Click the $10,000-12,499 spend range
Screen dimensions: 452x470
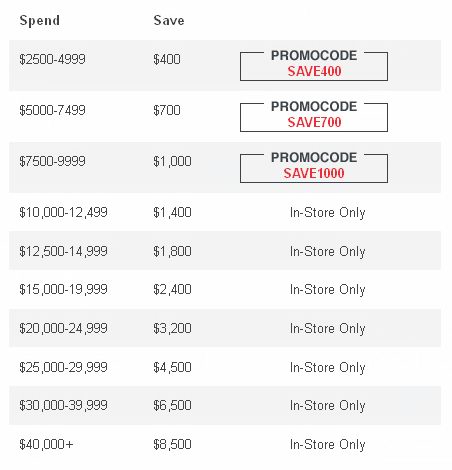point(63,212)
